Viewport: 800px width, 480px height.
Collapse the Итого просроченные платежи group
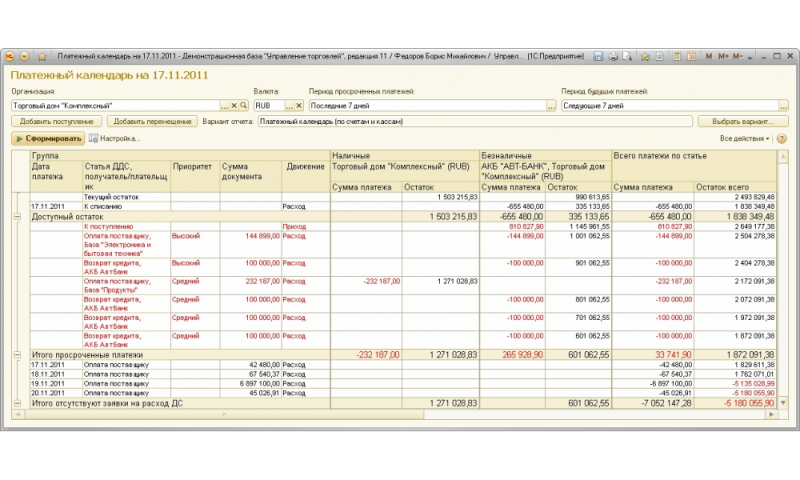(x=16, y=354)
